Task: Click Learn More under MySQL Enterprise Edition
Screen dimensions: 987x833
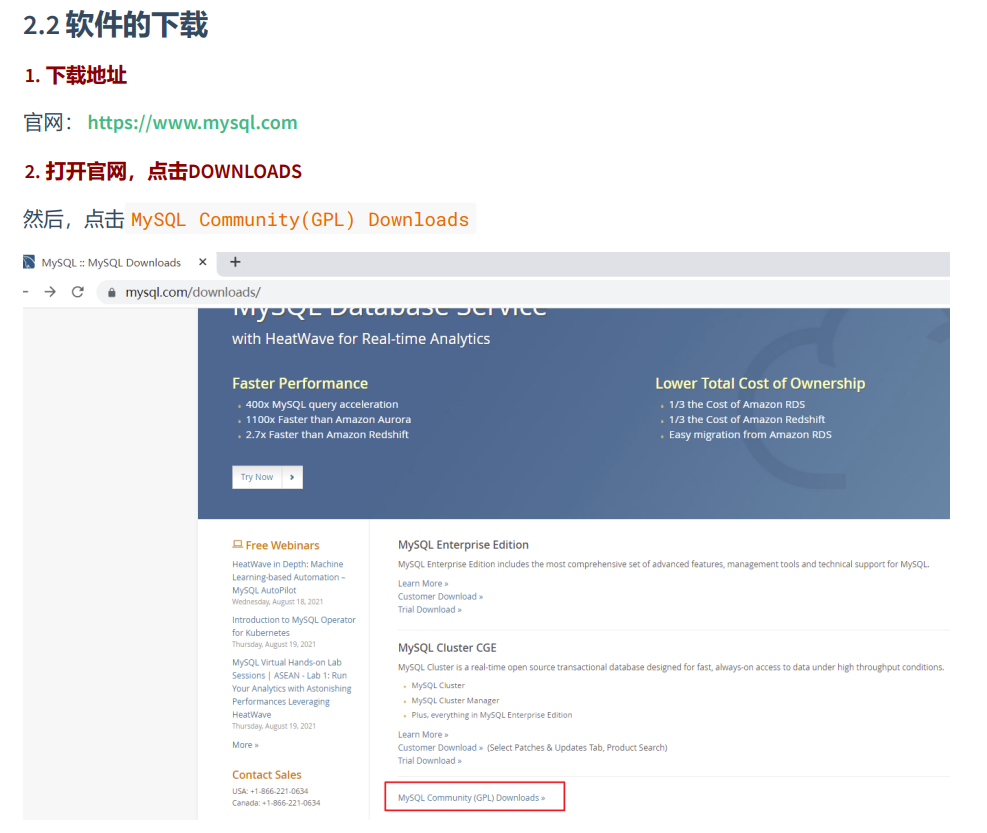Action: [x=423, y=584]
